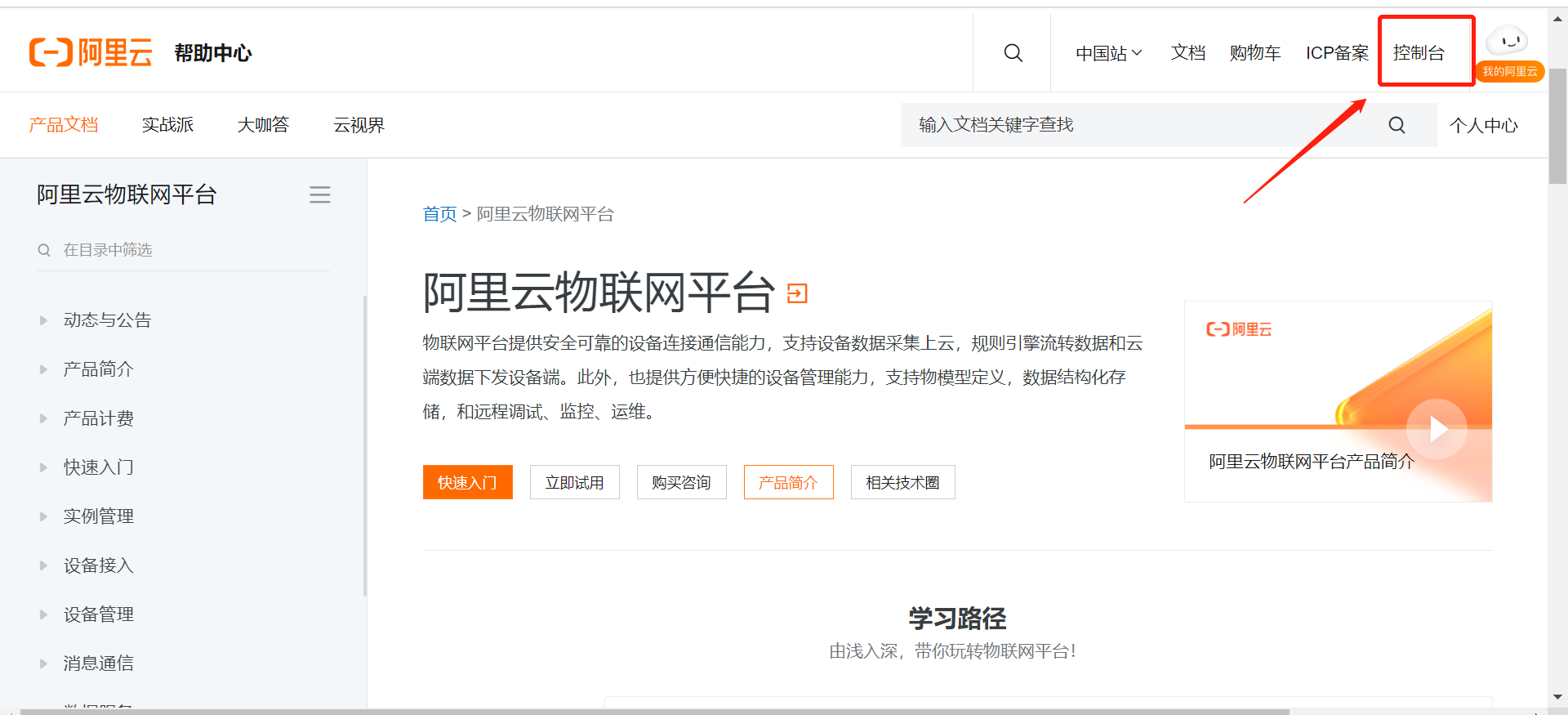Click the orange link icon beside page title
The width and height of the screenshot is (1568, 715).
tap(797, 293)
